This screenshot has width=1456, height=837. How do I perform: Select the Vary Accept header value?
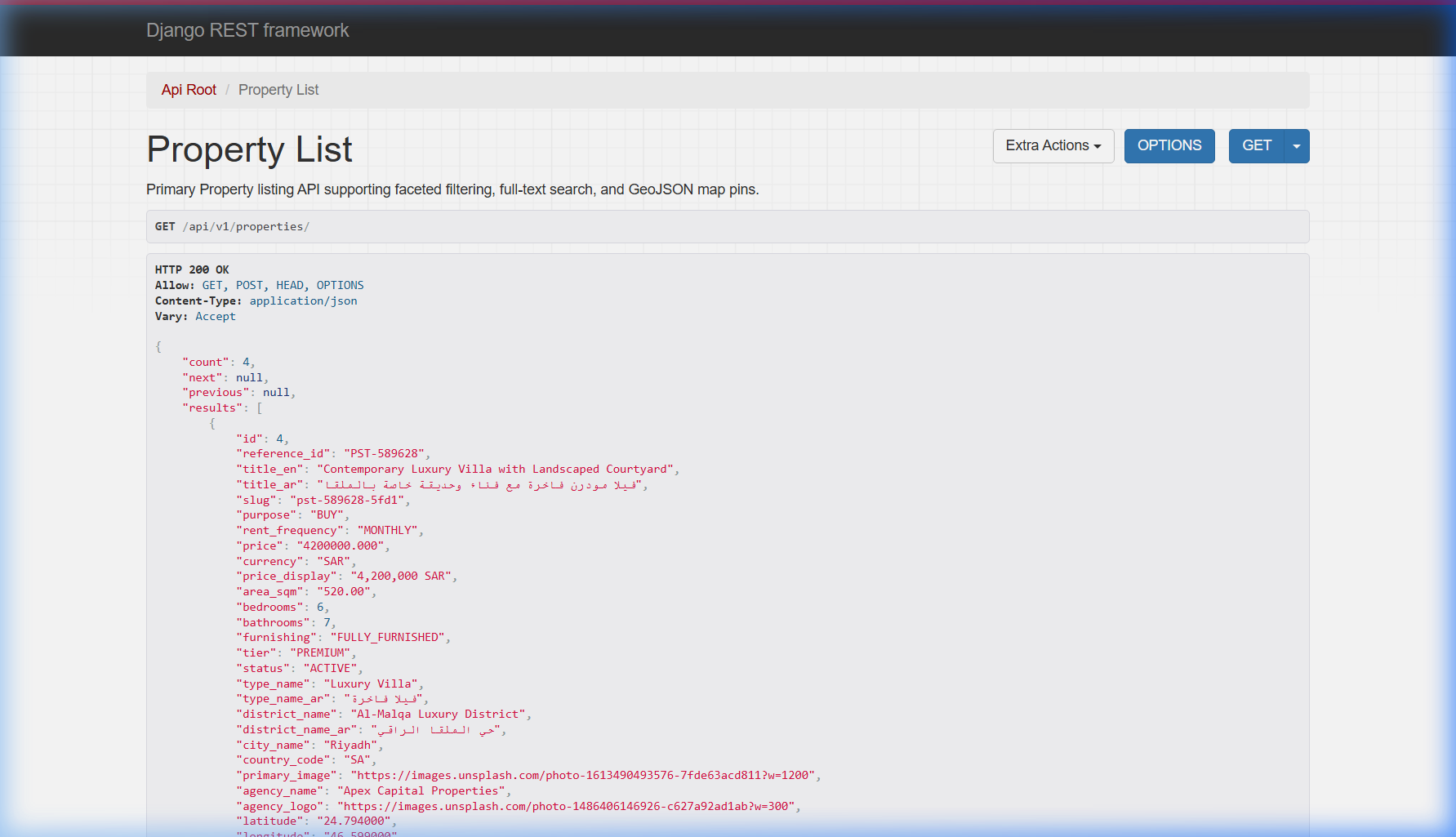pos(216,316)
